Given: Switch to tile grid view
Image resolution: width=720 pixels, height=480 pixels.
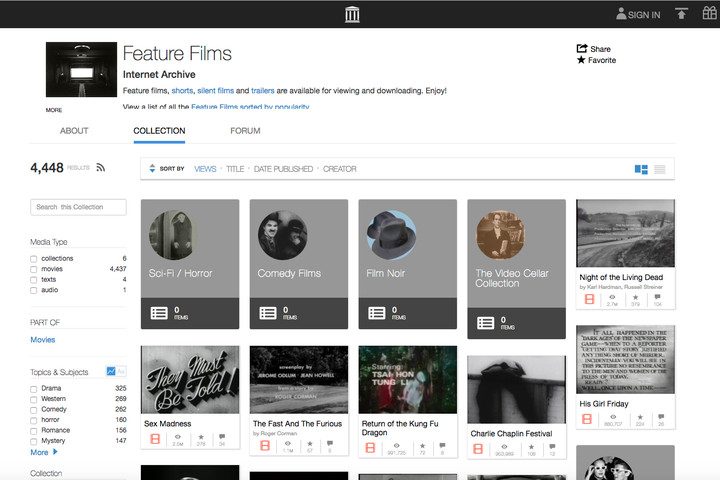Looking at the screenshot, I should click(x=641, y=169).
